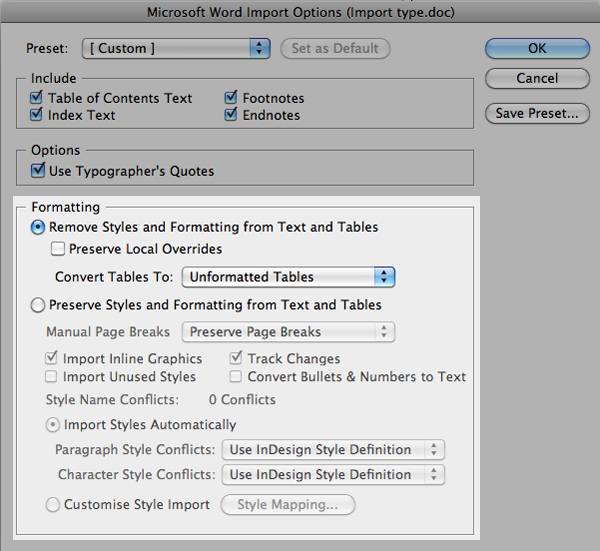Click the 'Options' group heading
This screenshot has width=600, height=551.
click(55, 150)
